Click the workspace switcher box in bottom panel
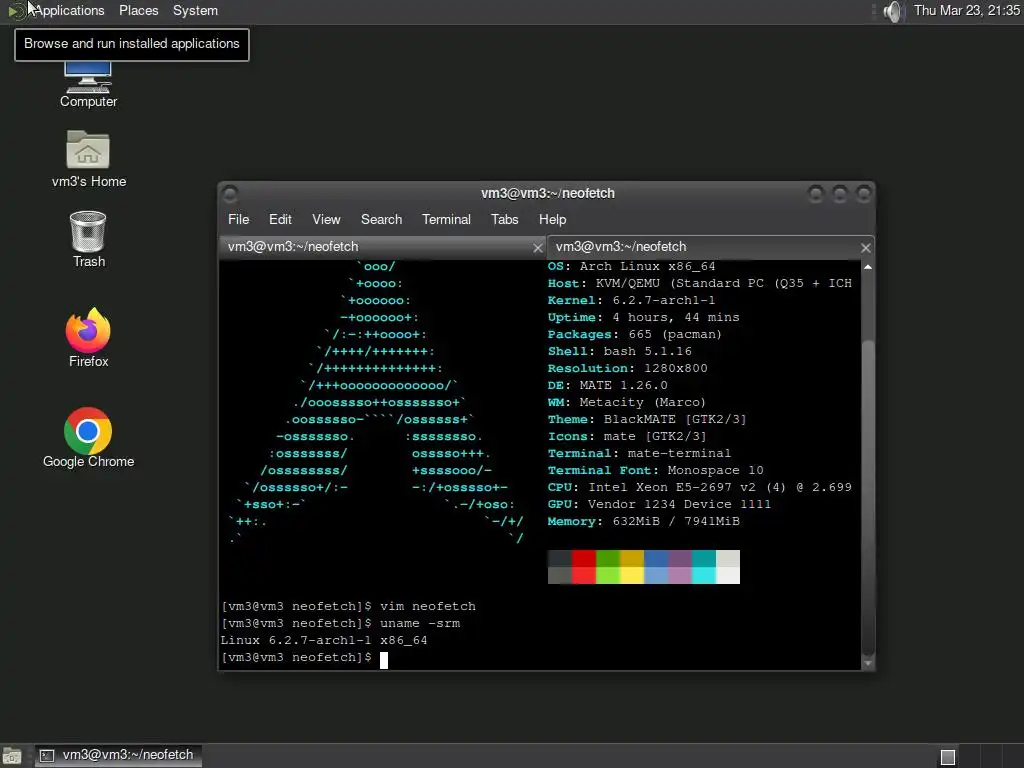Image resolution: width=1024 pixels, height=768 pixels. point(948,757)
